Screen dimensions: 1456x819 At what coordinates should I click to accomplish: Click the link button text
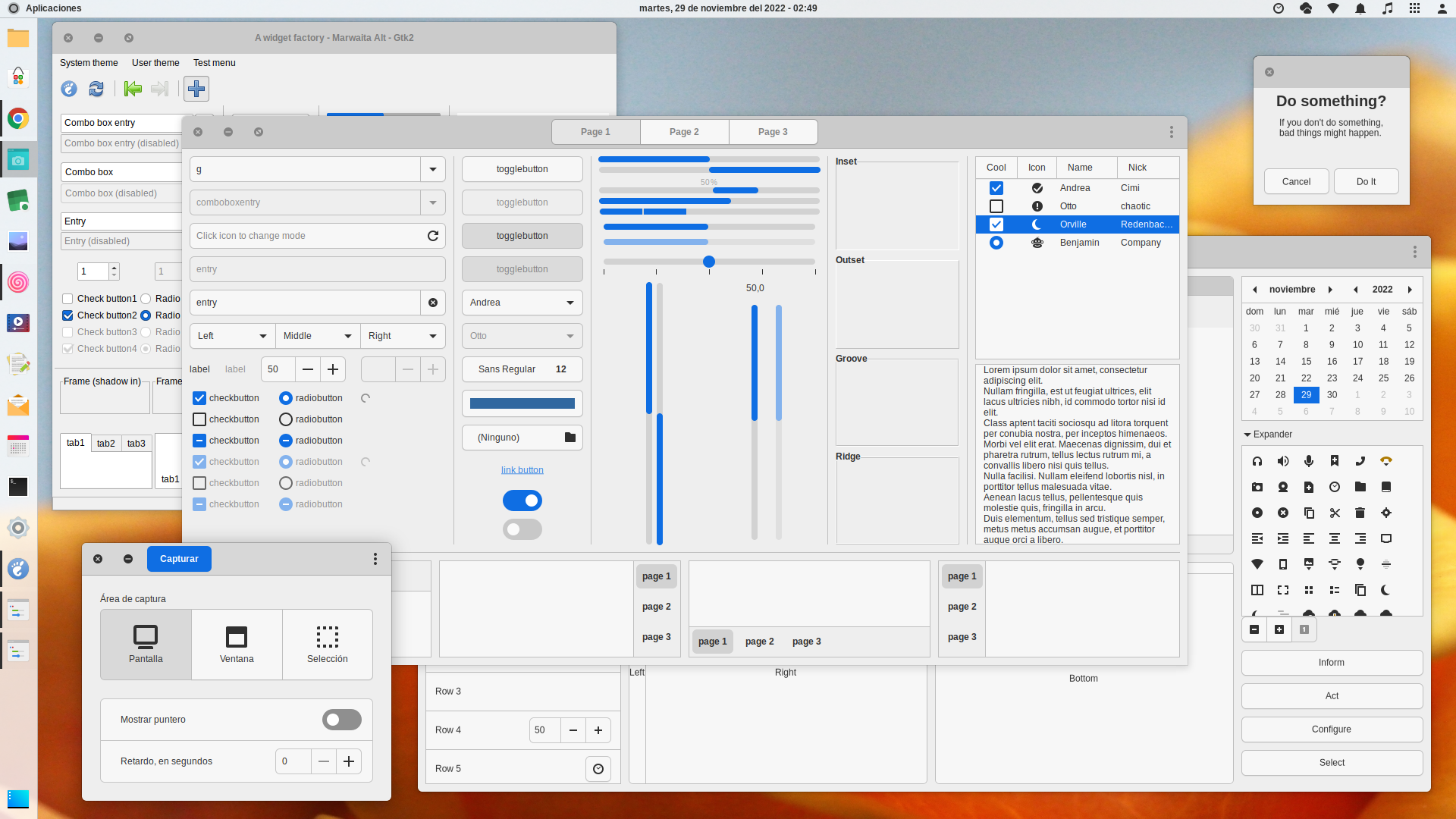tap(522, 469)
